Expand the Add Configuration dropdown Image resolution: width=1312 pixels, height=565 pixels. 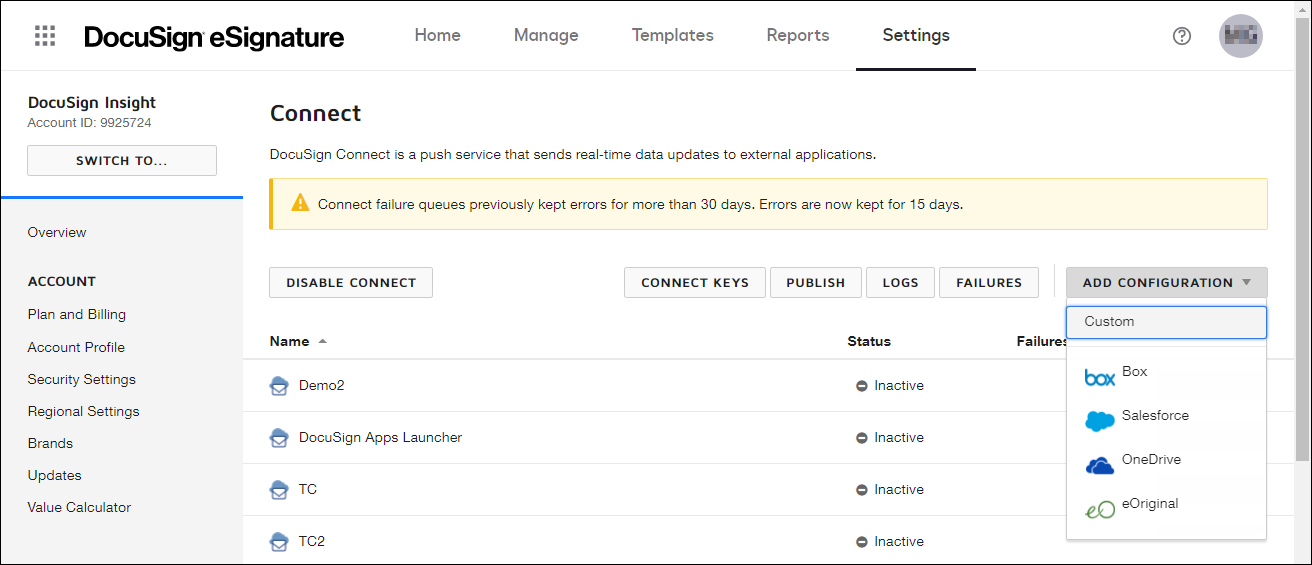point(1167,283)
